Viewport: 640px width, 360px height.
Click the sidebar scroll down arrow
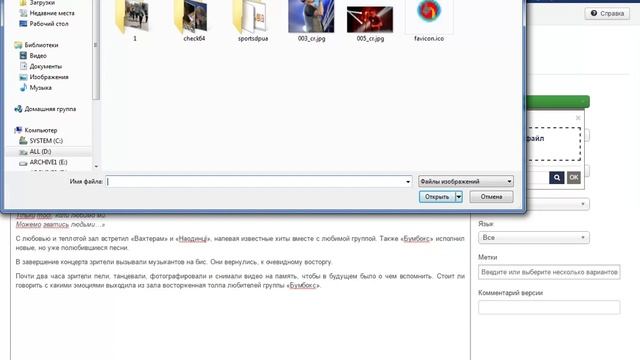coord(96,166)
